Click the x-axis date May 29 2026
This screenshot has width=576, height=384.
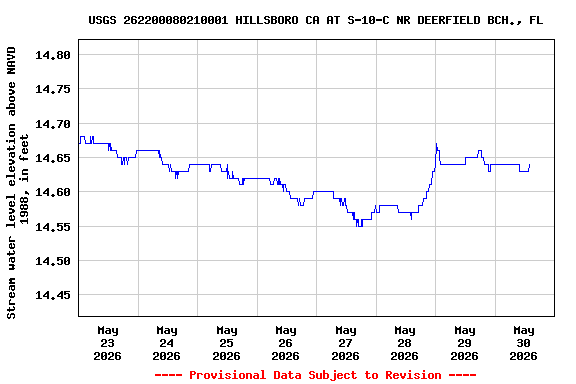464,343
